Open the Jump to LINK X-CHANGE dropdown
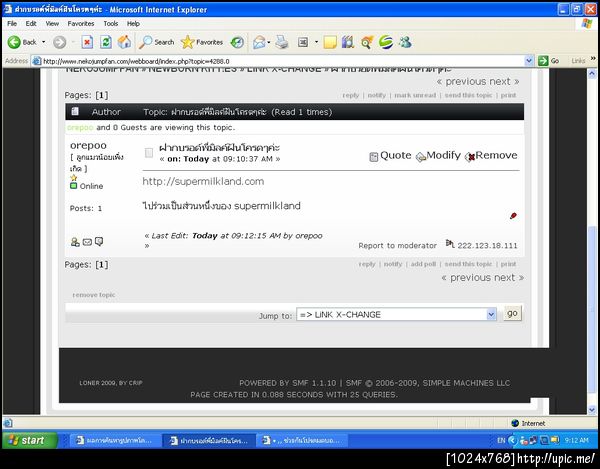600x469 pixels. pos(491,314)
